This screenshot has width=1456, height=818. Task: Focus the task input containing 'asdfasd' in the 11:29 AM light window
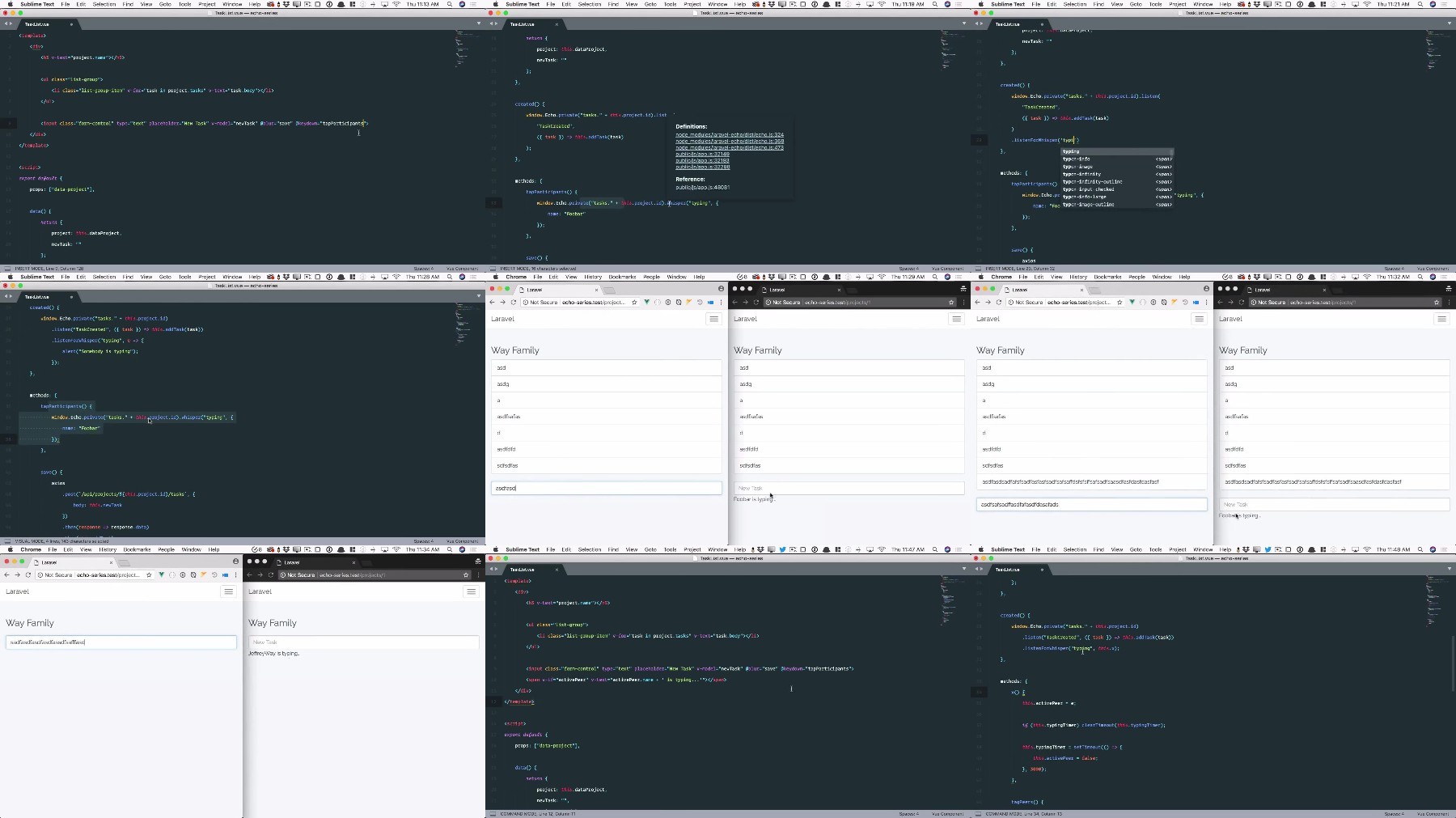pos(606,488)
